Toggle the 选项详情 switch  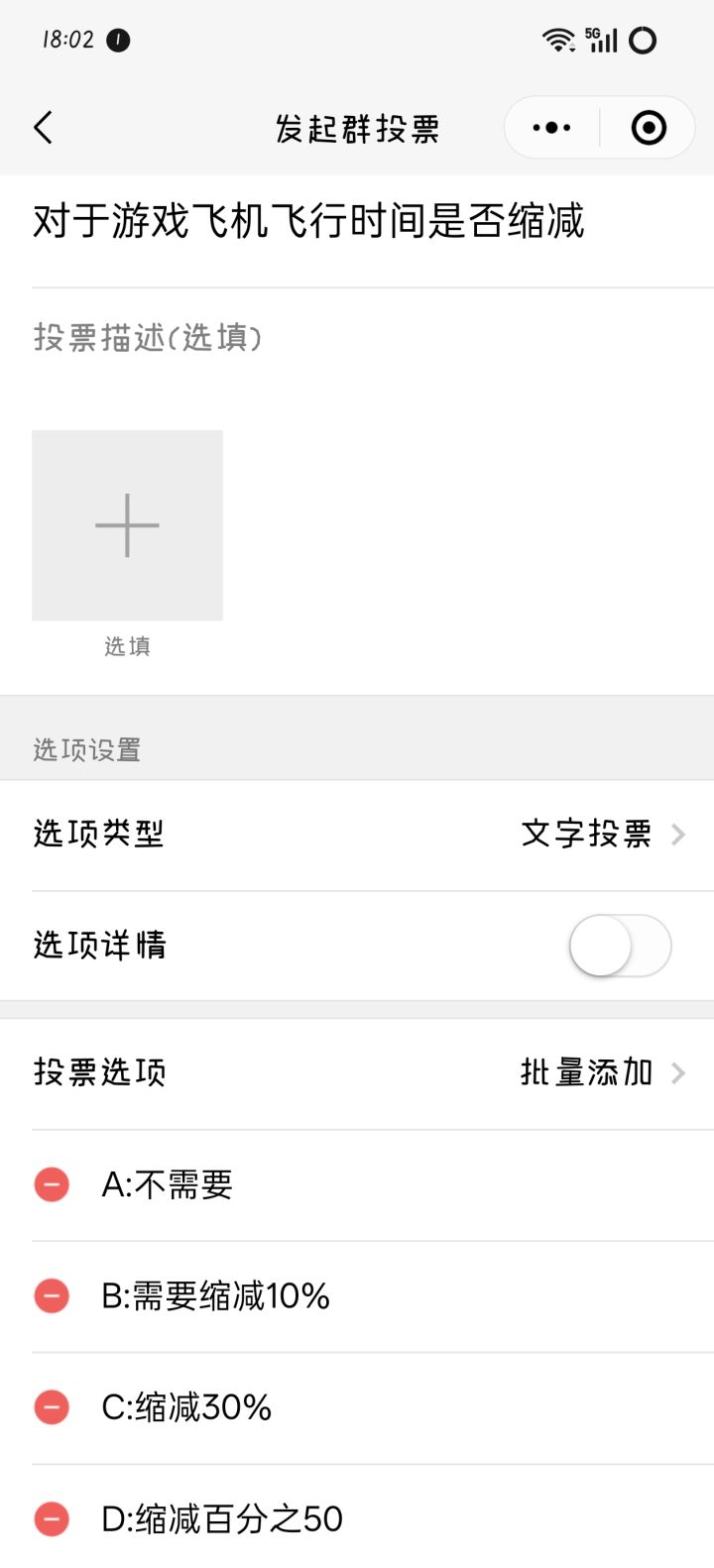[x=620, y=946]
